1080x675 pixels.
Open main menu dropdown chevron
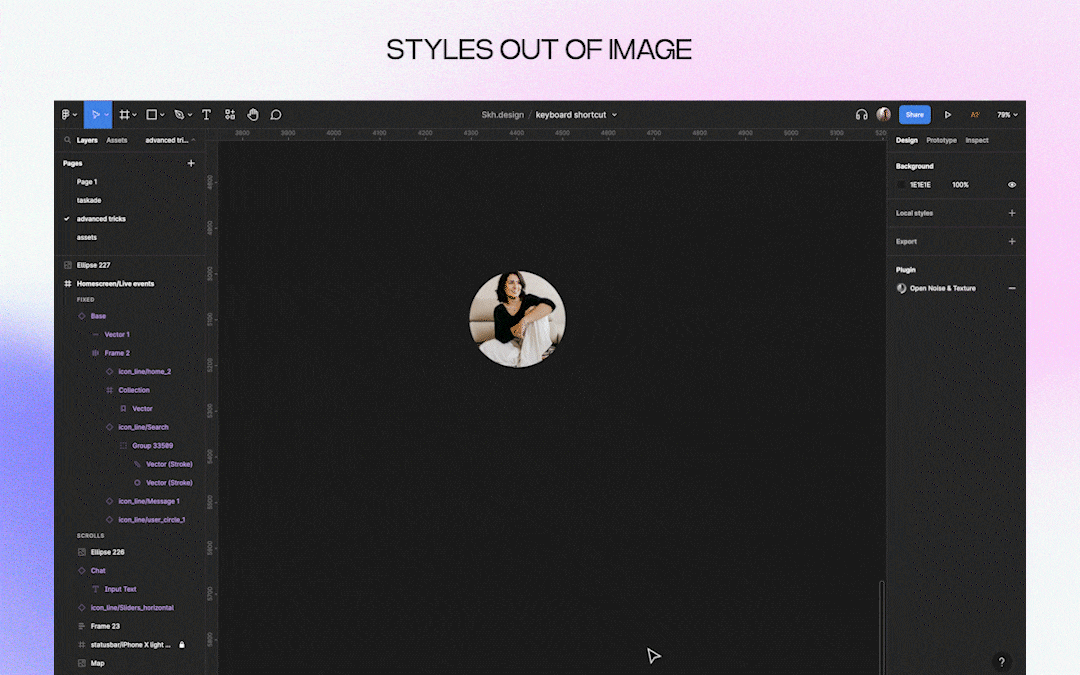pos(74,115)
